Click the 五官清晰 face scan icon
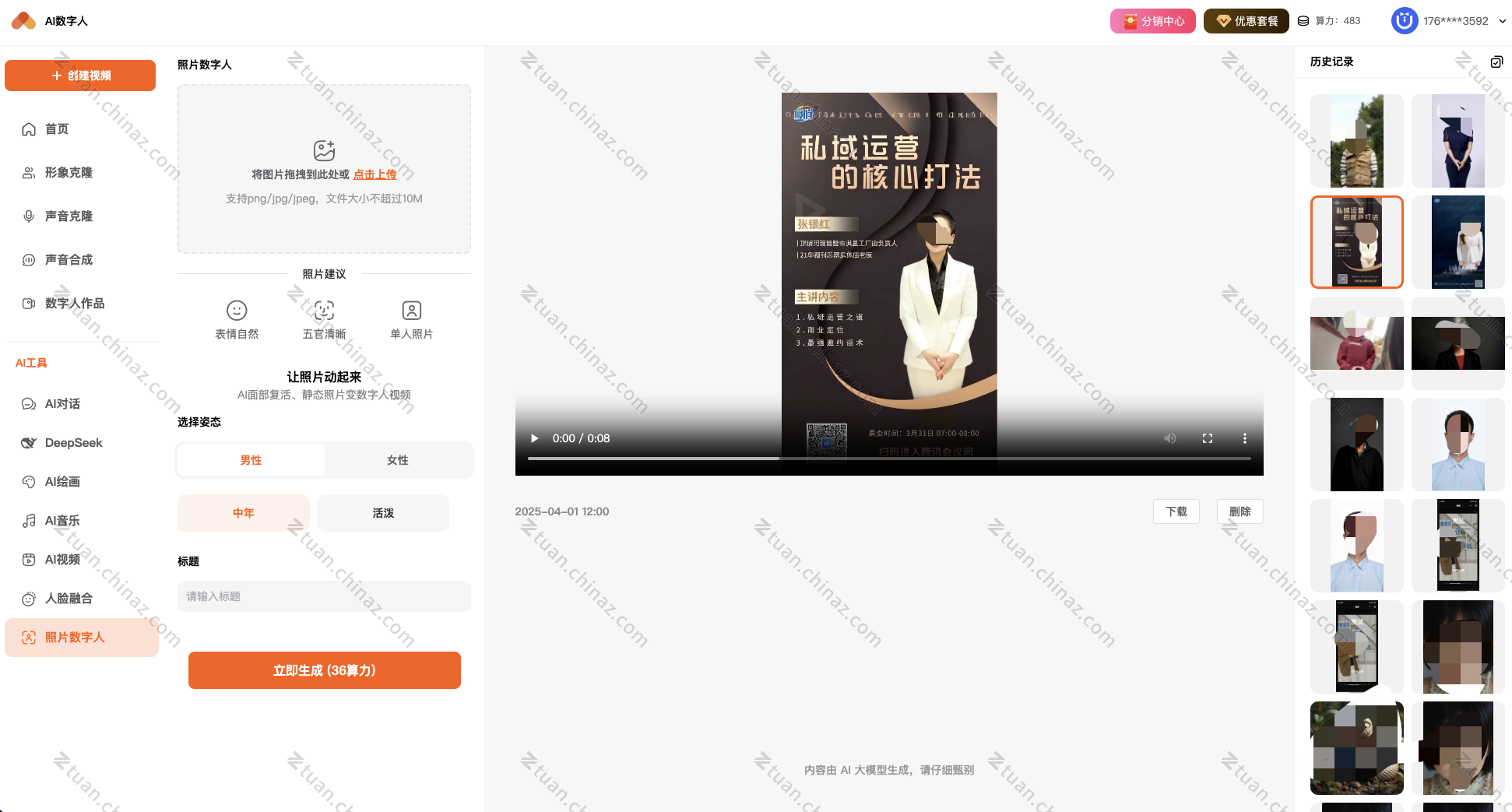The image size is (1512, 812). tap(324, 311)
